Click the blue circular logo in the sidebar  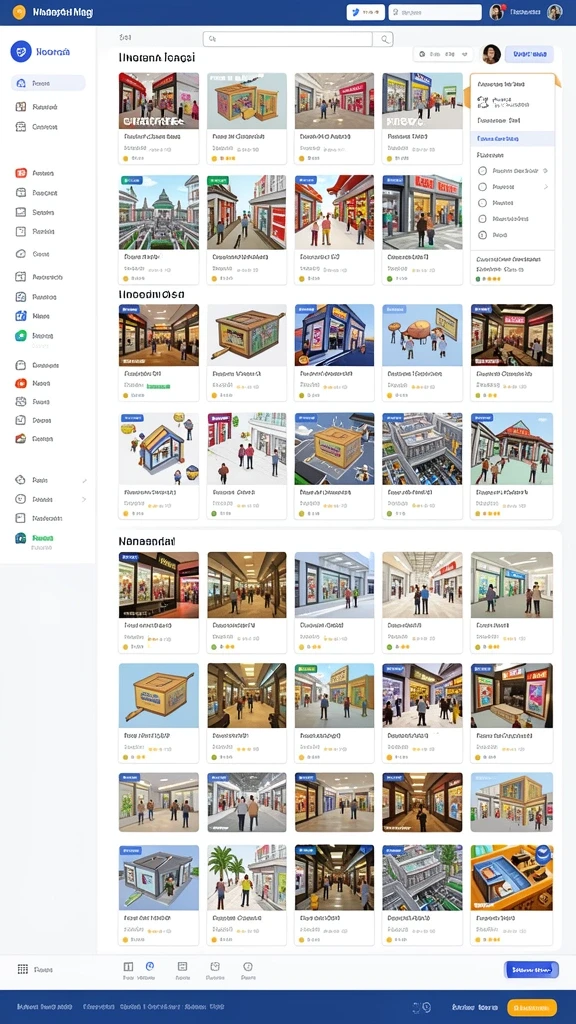[22, 51]
